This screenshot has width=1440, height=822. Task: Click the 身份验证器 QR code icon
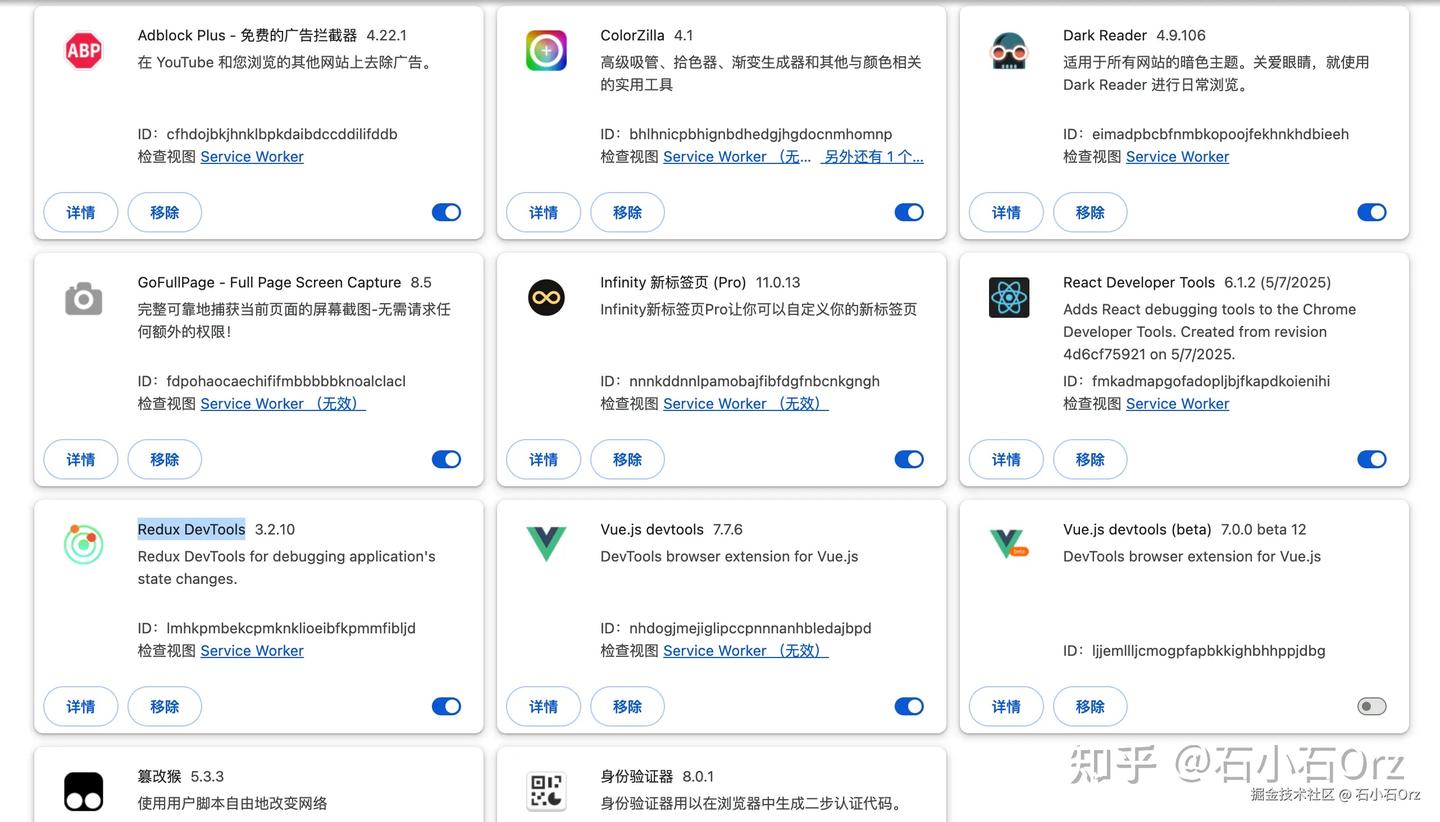[546, 792]
